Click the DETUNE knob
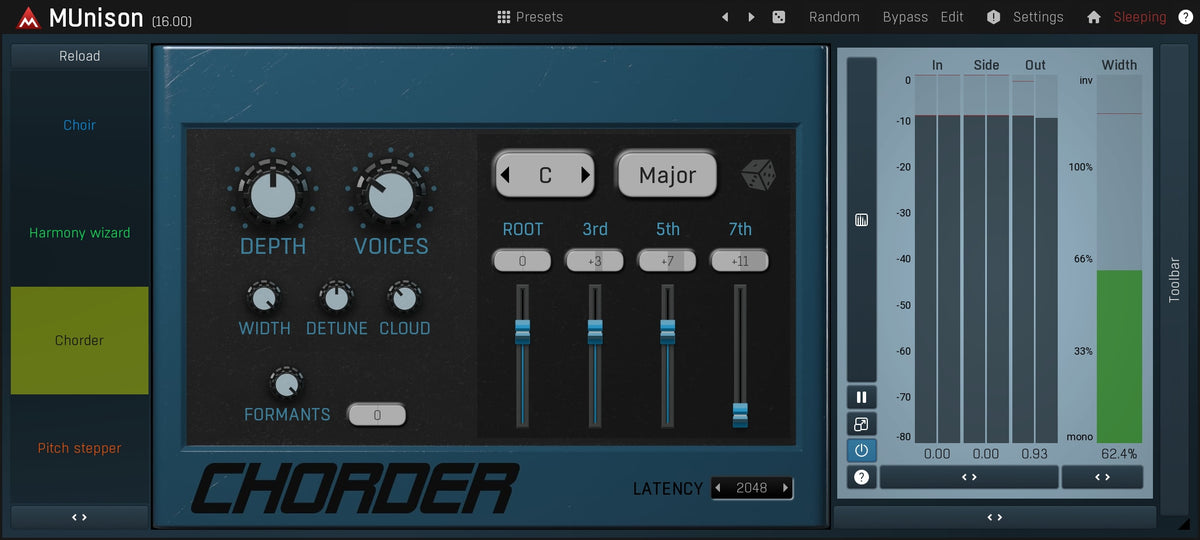 336,297
